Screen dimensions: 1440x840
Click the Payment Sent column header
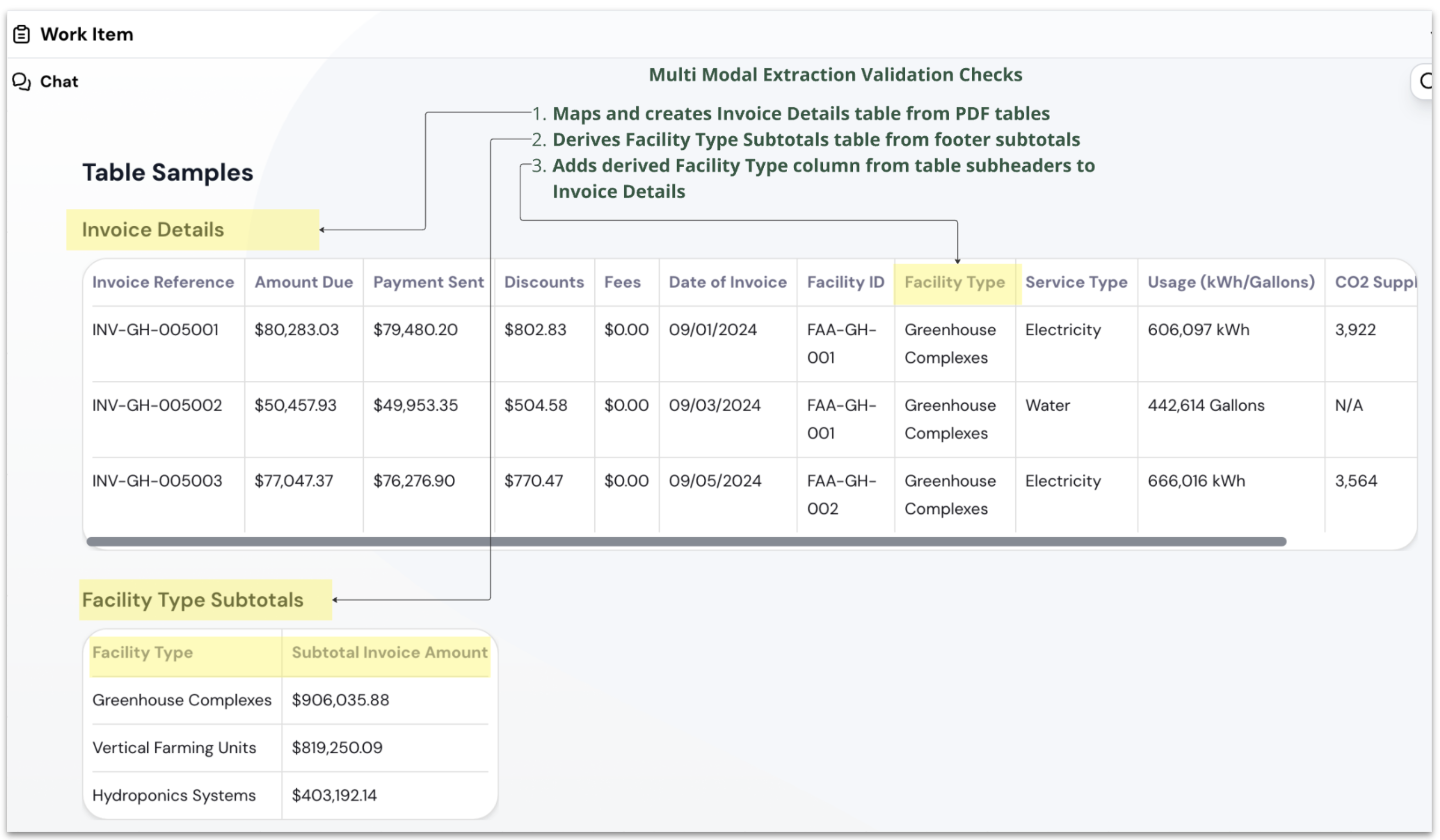pos(428,282)
